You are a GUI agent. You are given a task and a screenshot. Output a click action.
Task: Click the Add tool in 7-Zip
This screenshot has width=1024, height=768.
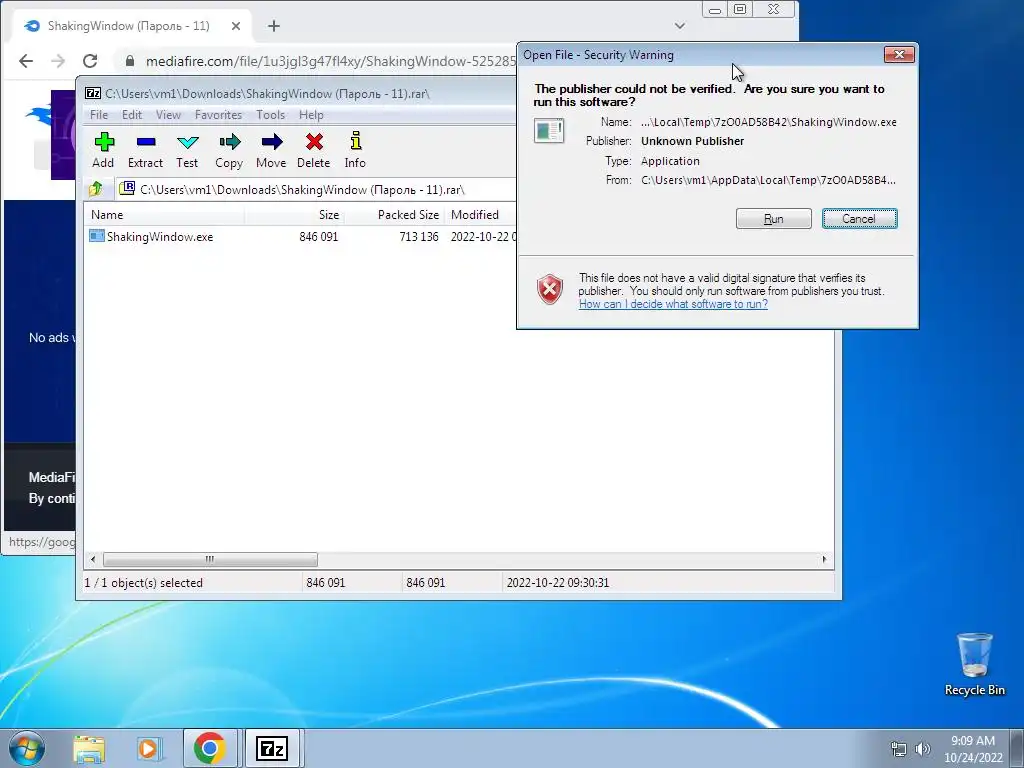[x=103, y=150]
